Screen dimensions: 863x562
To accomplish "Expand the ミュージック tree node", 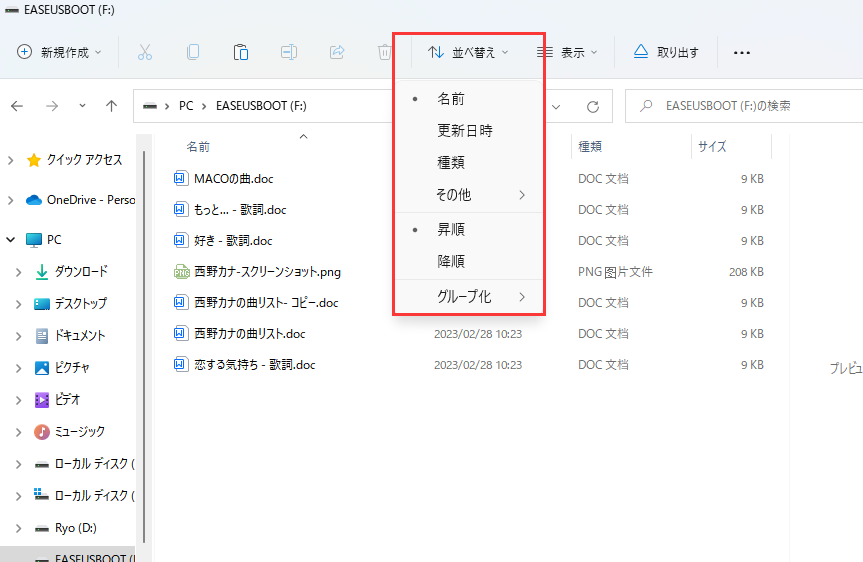I will (19, 432).
